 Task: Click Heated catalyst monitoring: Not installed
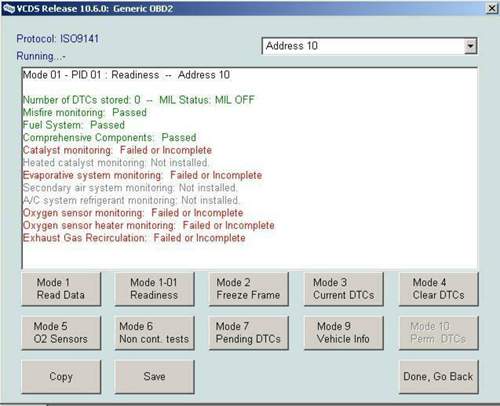pos(116,163)
